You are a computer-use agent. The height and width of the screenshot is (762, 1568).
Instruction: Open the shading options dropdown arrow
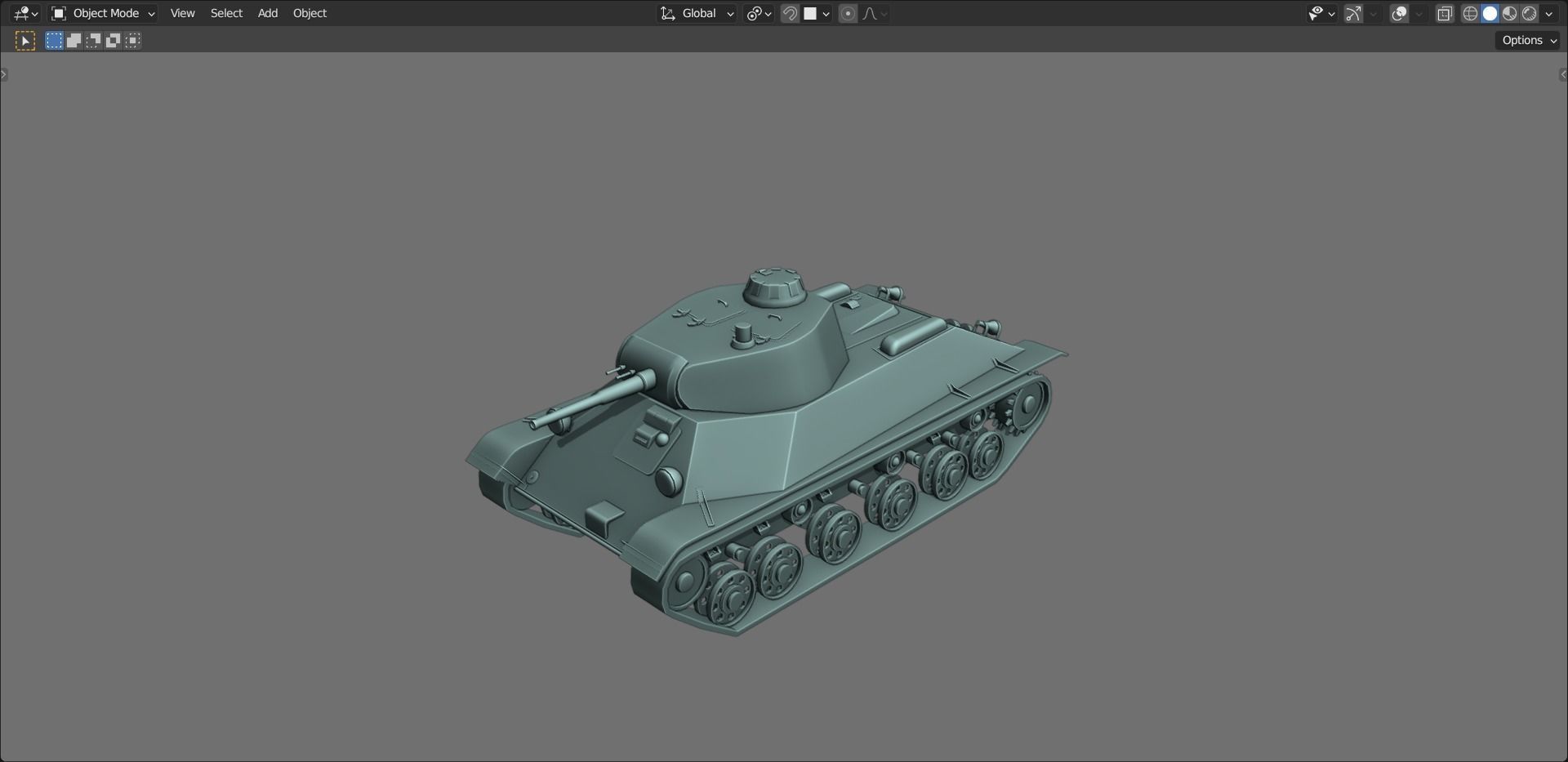[1549, 13]
